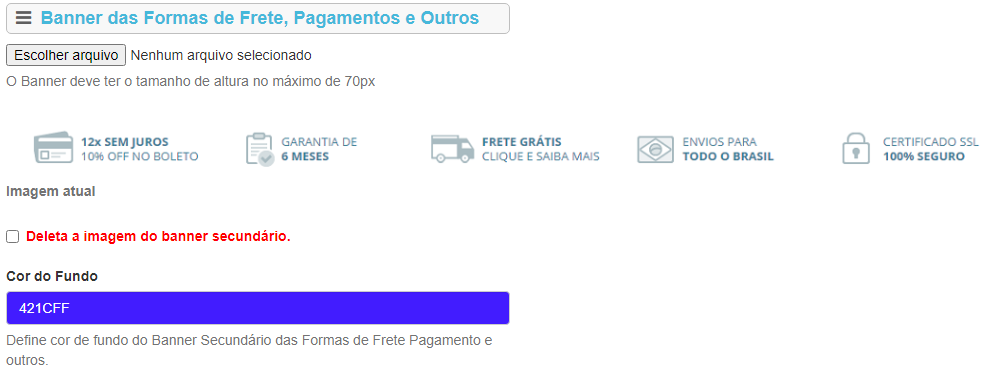Click the hamburger icon in the banner header

pos(23,18)
